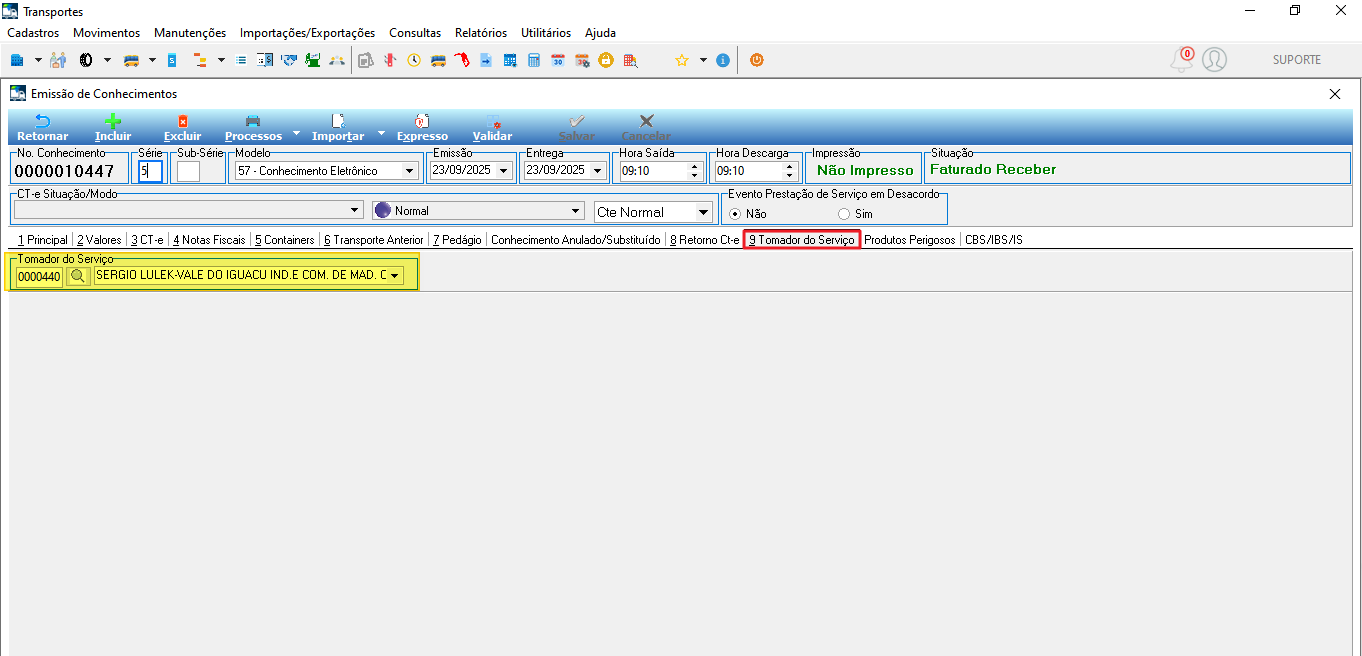Click the user profile avatar icon
The height and width of the screenshot is (656, 1362).
click(1214, 60)
